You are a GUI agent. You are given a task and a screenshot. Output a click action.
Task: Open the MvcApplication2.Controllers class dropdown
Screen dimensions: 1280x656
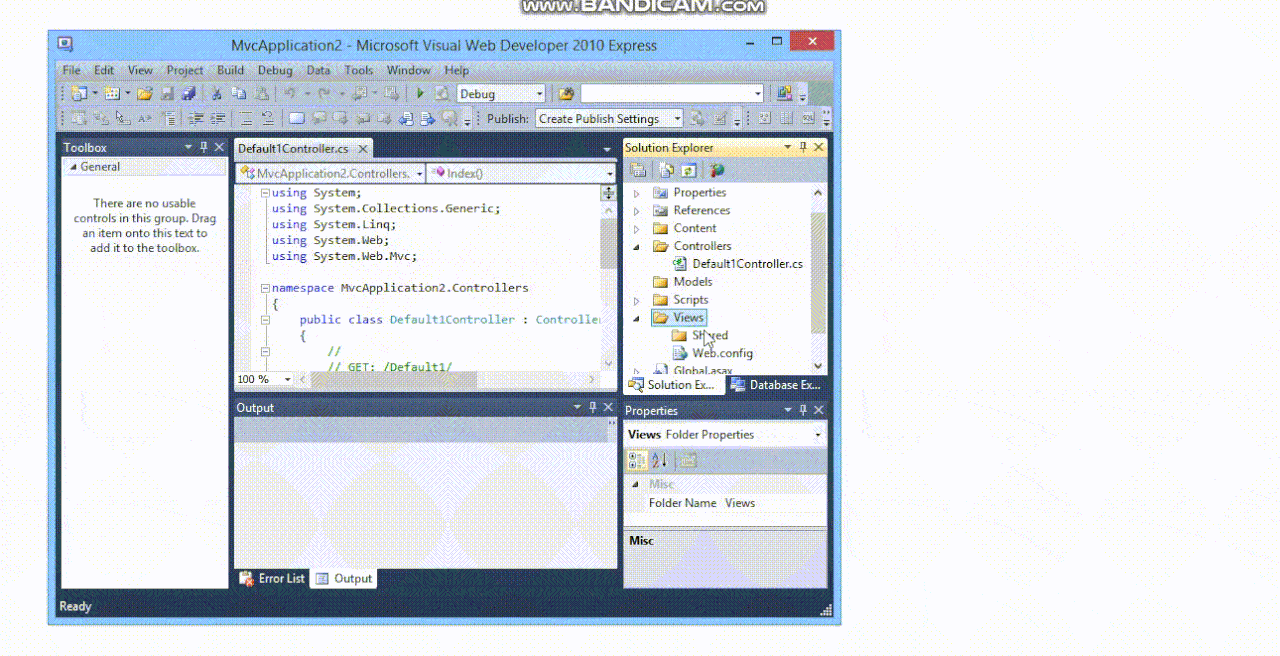[419, 173]
